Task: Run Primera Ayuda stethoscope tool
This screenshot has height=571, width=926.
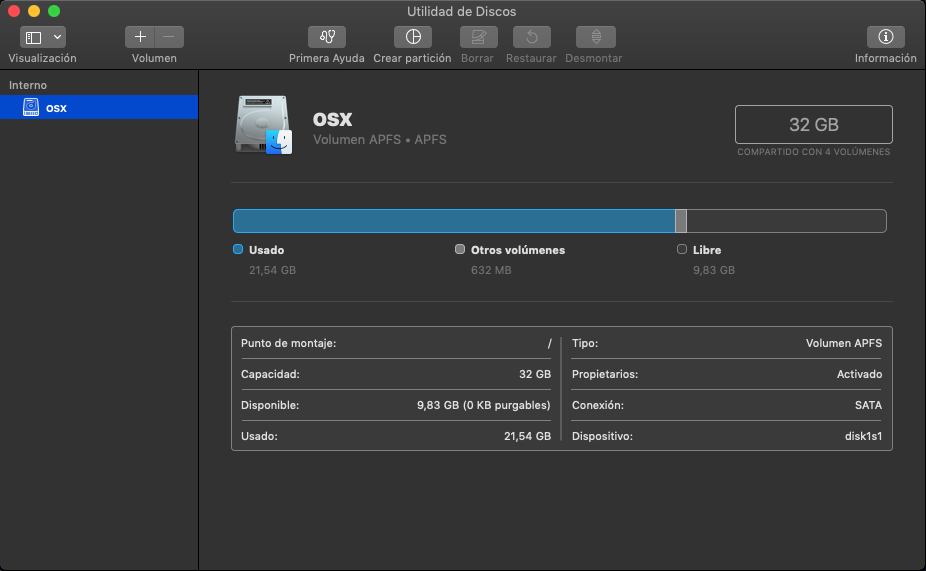Action: 327,37
